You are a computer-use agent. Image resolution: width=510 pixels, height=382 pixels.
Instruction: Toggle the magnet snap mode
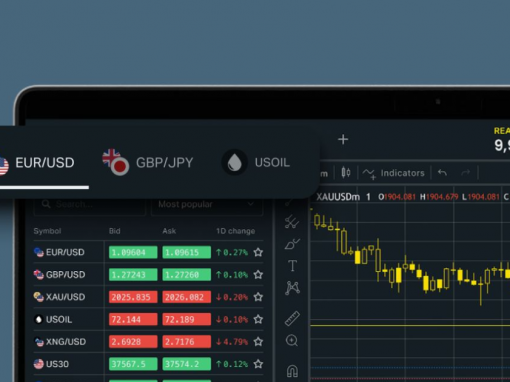292,371
